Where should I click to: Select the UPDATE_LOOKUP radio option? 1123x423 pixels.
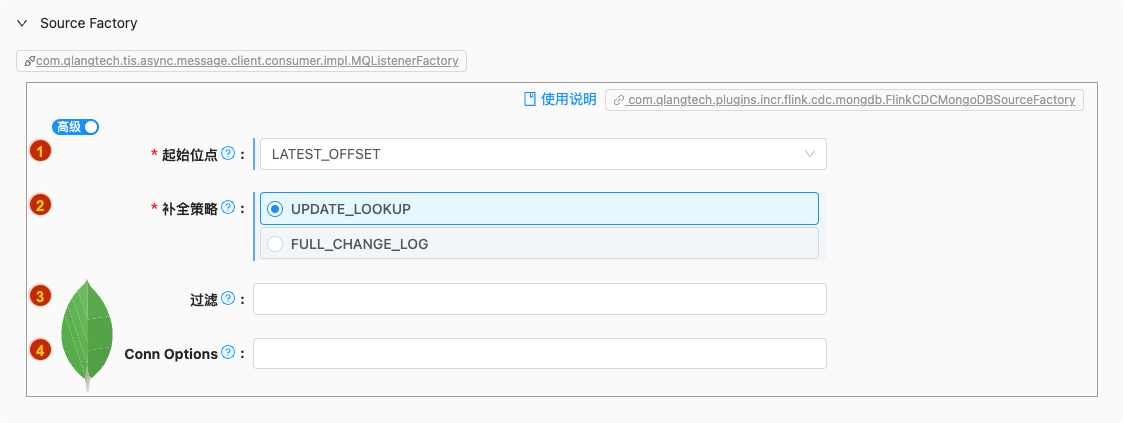tap(539, 208)
